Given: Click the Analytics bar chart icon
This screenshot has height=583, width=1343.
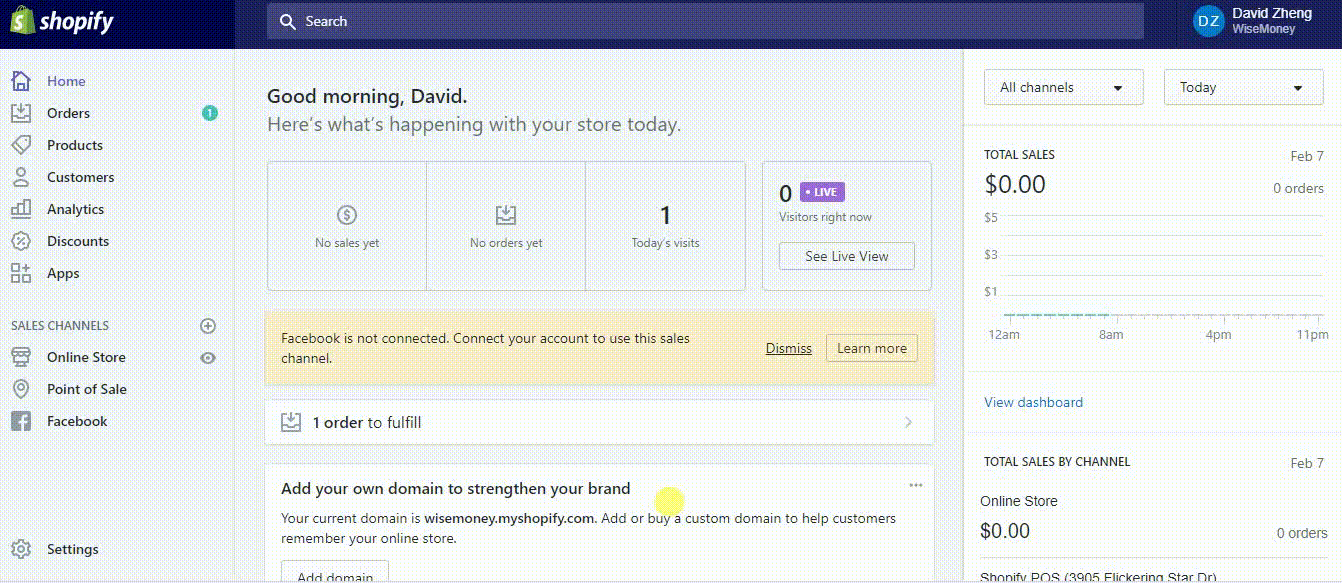Looking at the screenshot, I should coord(20,209).
